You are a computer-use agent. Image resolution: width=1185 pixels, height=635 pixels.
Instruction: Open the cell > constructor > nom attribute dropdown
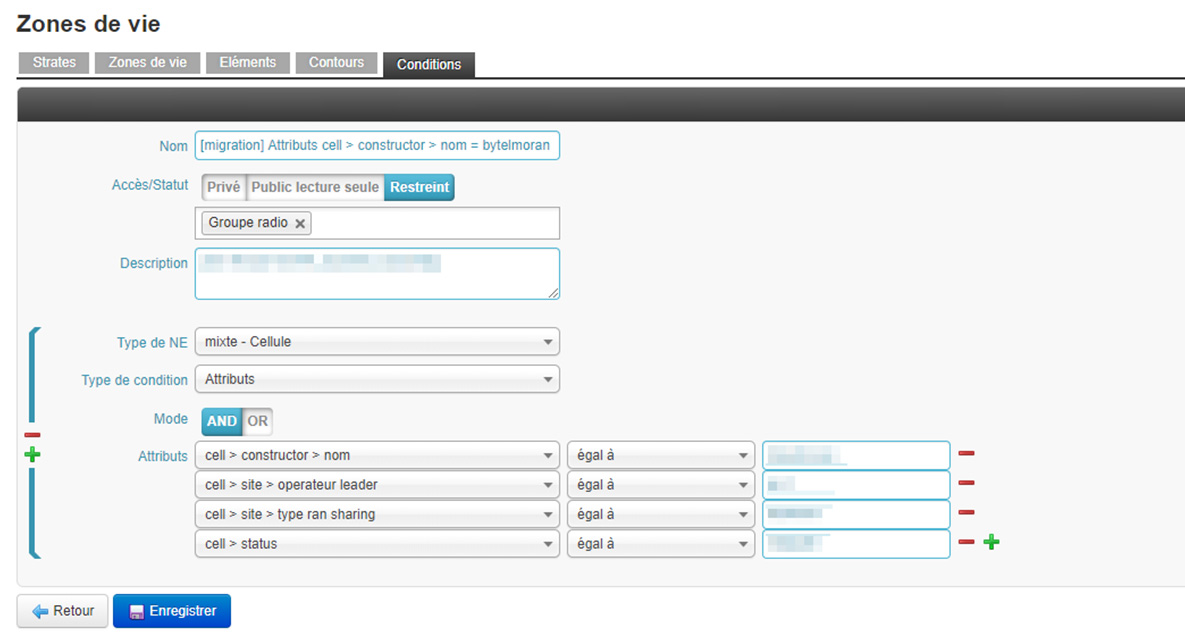coord(377,456)
